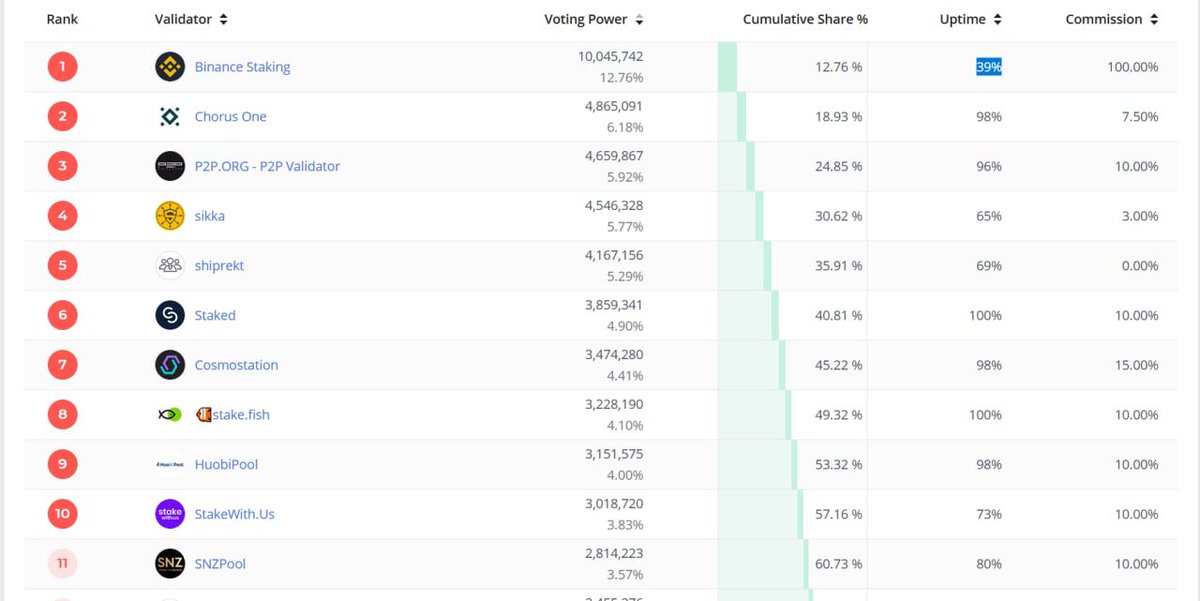Click the 80% uptime for SNZPool

tap(989, 564)
